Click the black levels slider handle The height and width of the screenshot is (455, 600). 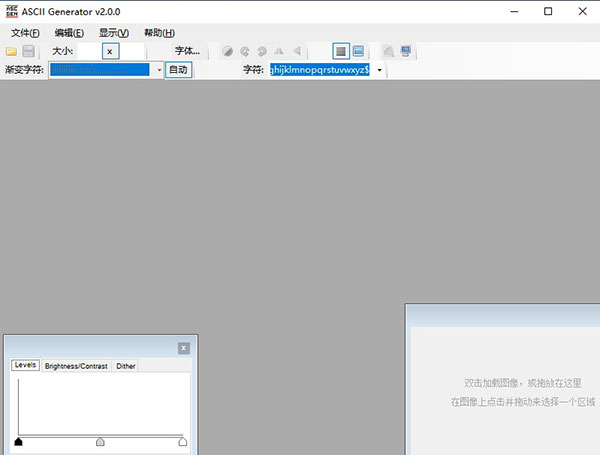[18, 441]
